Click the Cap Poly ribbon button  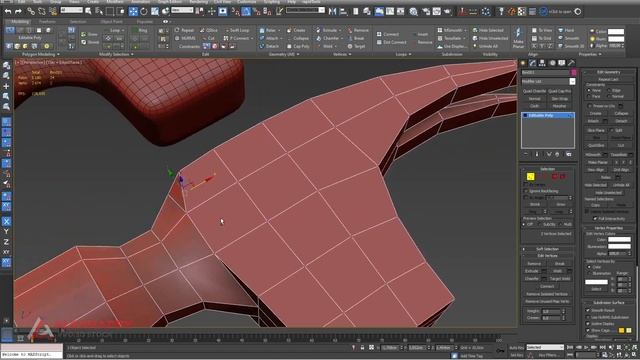tap(298, 47)
